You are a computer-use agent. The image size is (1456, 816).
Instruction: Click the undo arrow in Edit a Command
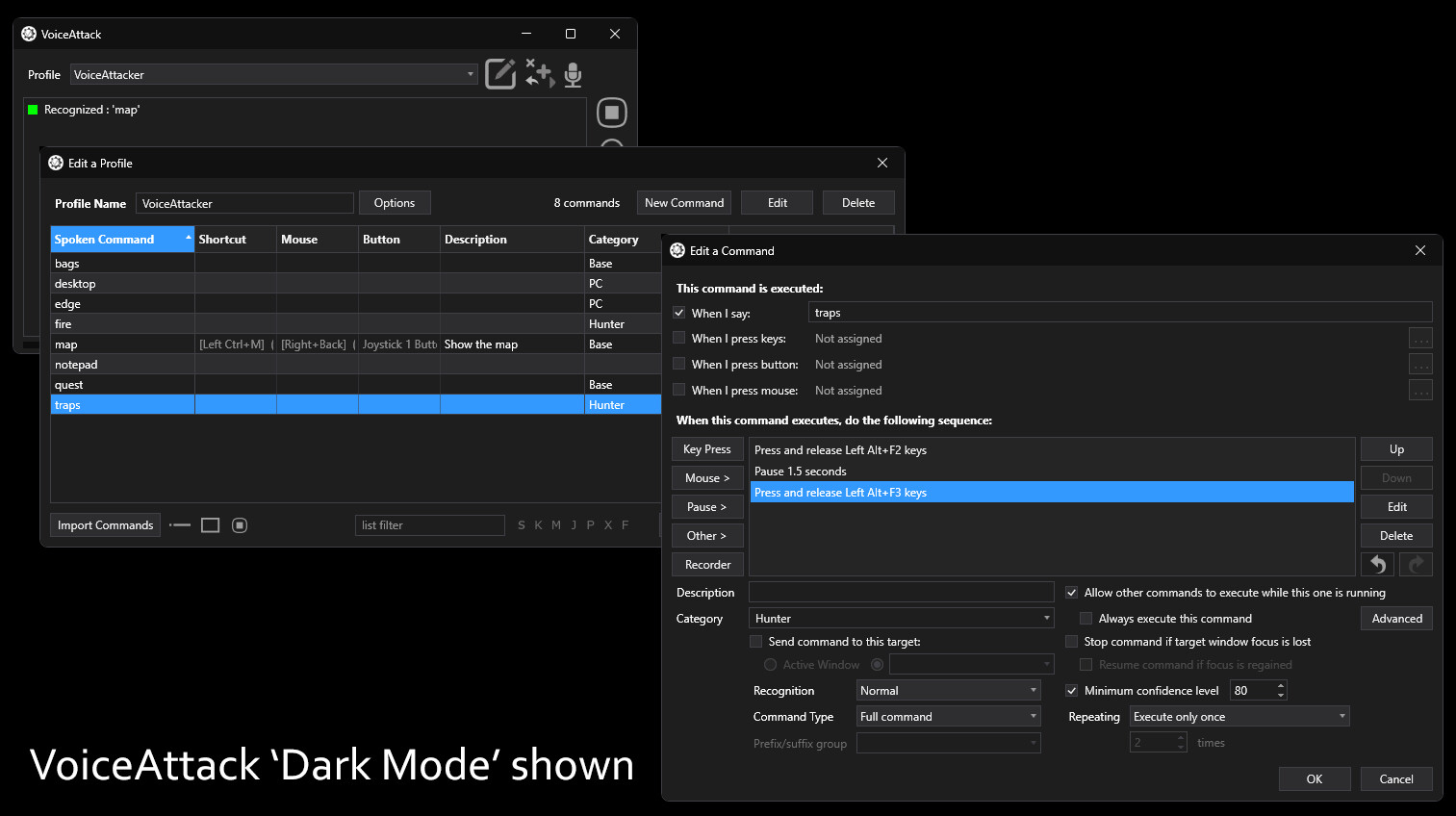point(1376,564)
